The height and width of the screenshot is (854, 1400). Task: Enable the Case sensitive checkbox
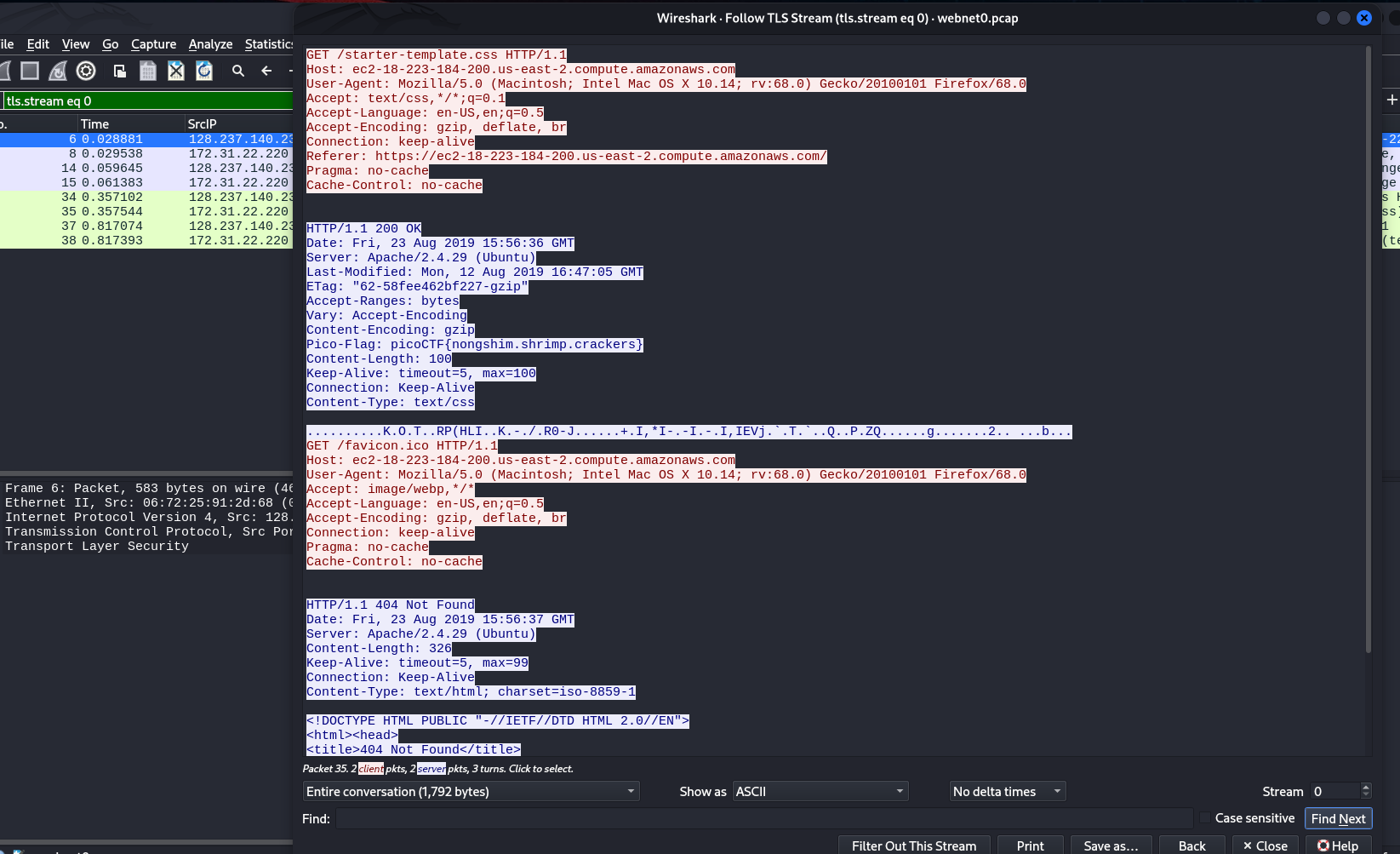click(1205, 818)
